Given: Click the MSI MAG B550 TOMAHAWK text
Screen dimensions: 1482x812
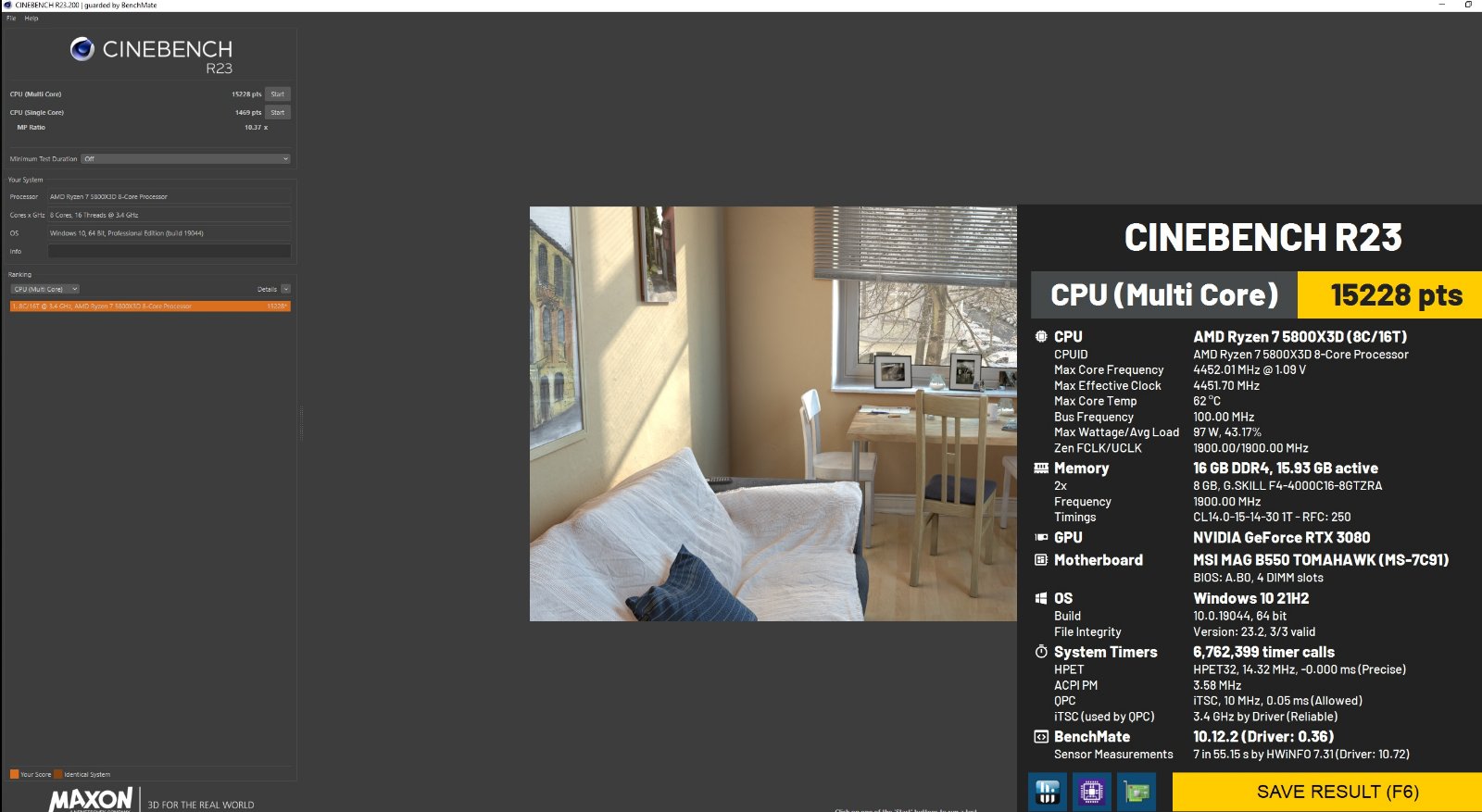Looking at the screenshot, I should pos(1321,560).
